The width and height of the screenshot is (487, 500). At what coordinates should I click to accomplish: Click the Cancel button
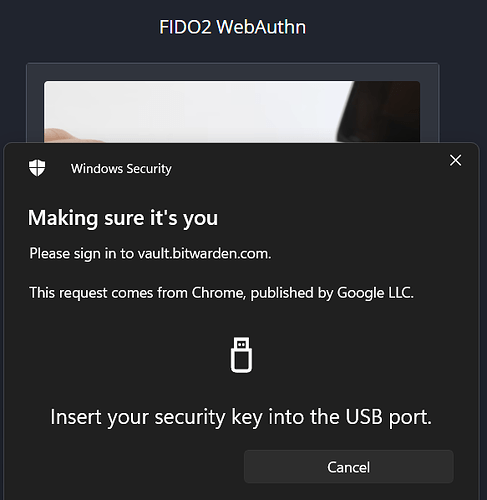point(348,467)
